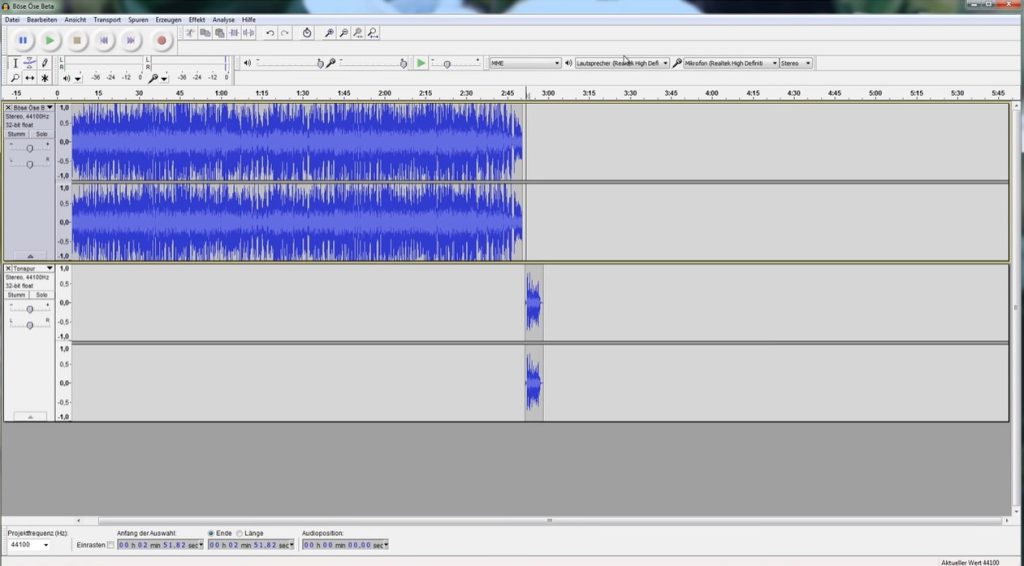Click the input volume microphone slider
The image size is (1024, 566).
click(373, 63)
